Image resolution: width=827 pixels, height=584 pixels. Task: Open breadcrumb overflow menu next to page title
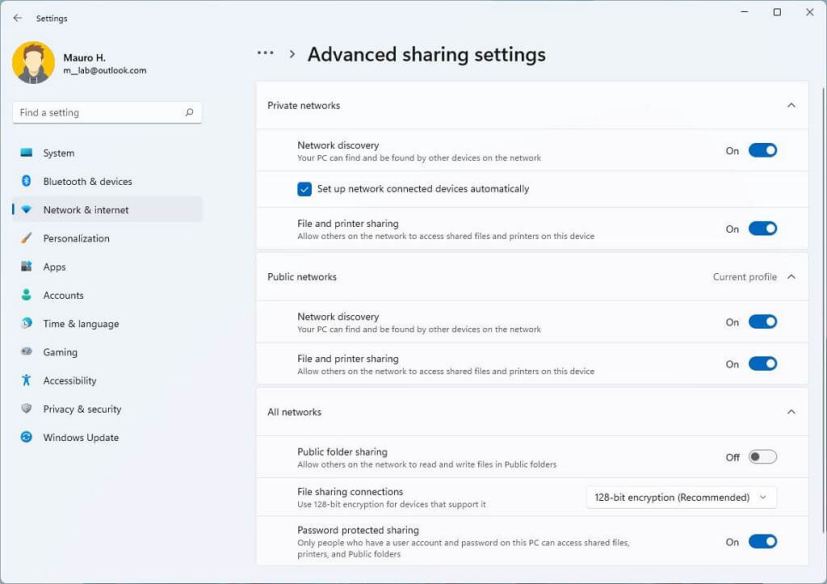tap(265, 55)
